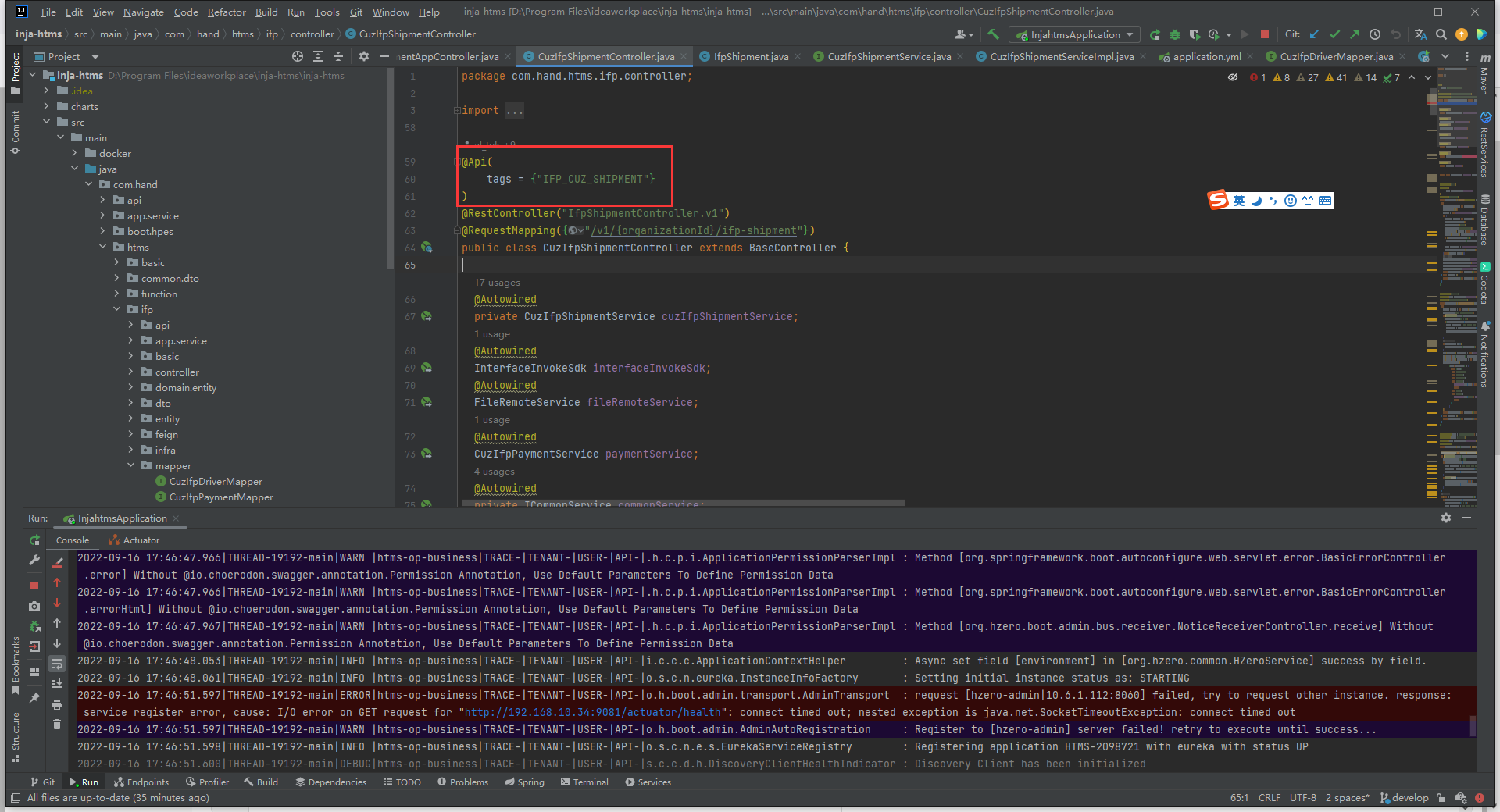
Task: Stop the application with the red square in the main toolbar
Action: [1265, 34]
